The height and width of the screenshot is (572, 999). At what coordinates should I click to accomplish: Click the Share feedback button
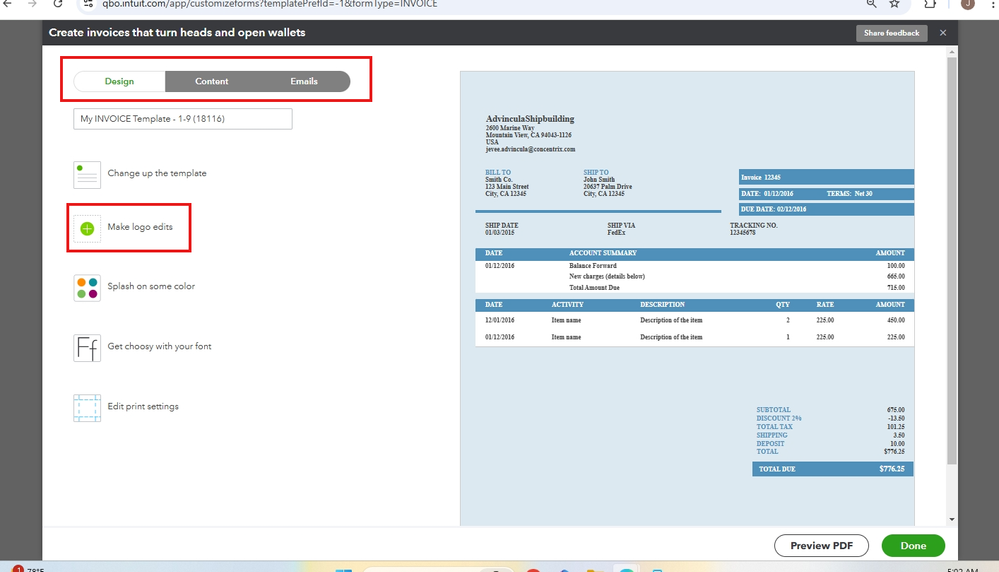click(891, 33)
